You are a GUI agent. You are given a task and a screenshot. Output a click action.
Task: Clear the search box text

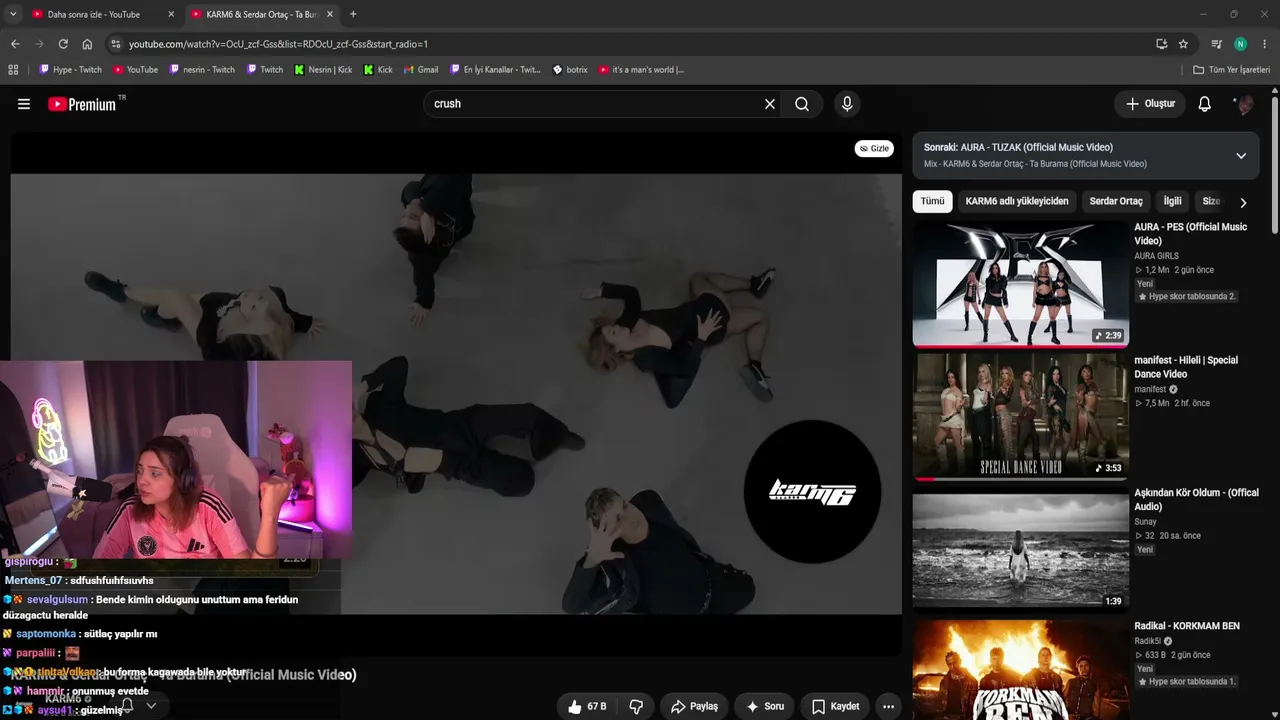click(770, 104)
